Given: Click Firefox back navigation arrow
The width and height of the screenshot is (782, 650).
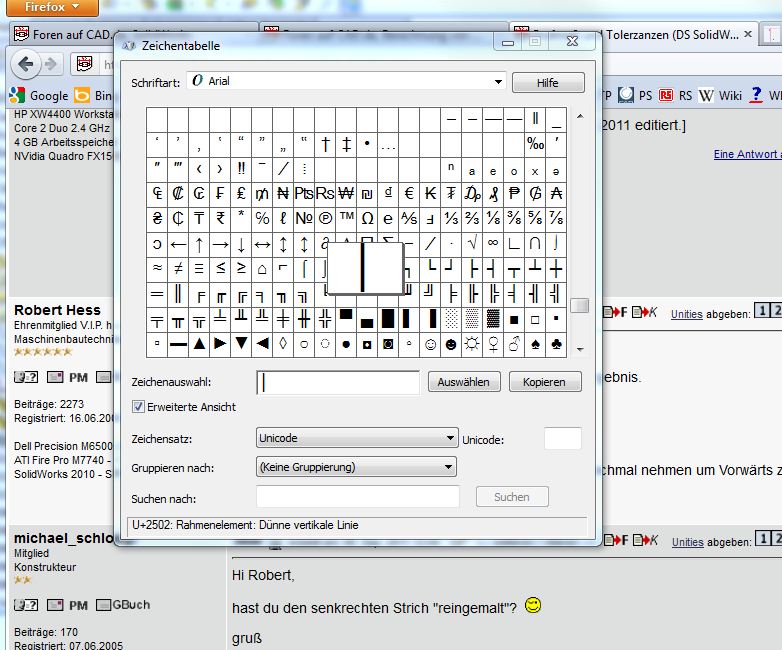Looking at the screenshot, I should 25,64.
